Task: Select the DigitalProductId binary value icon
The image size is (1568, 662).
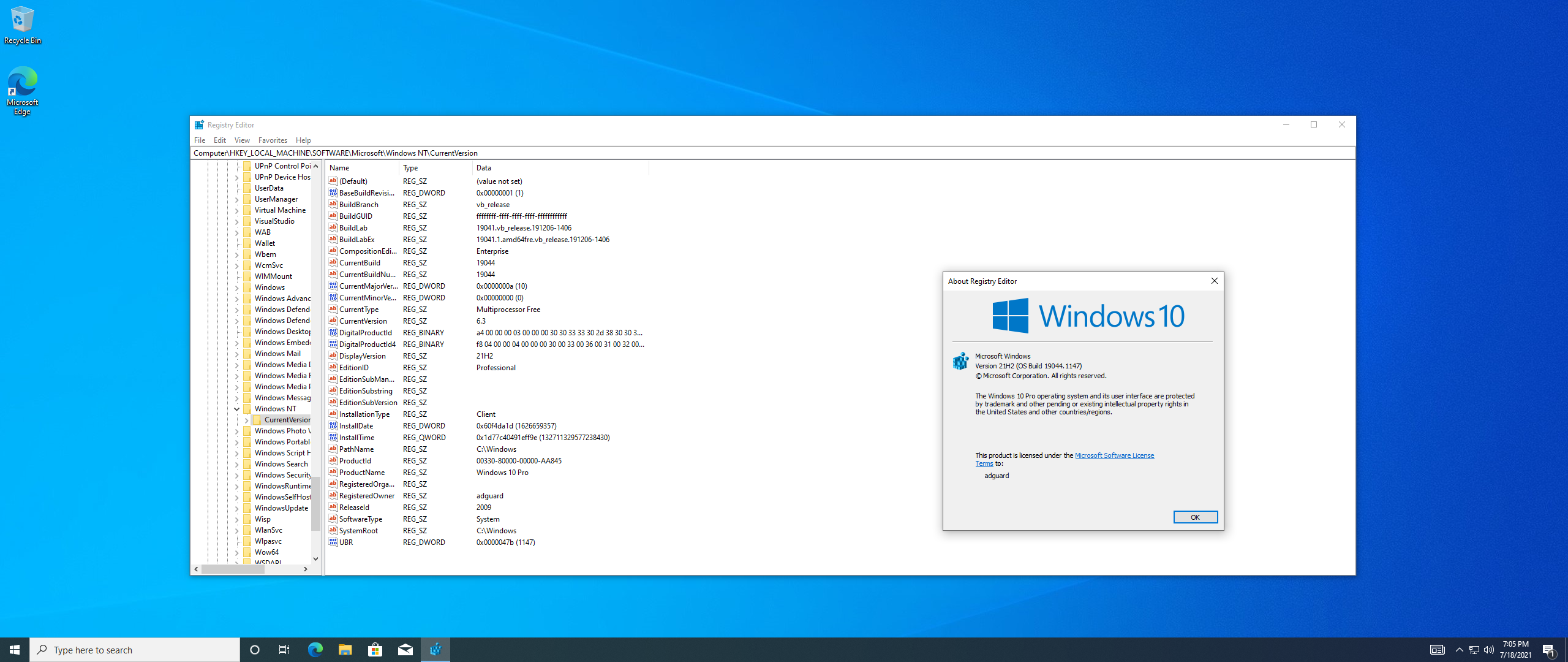Action: 333,332
